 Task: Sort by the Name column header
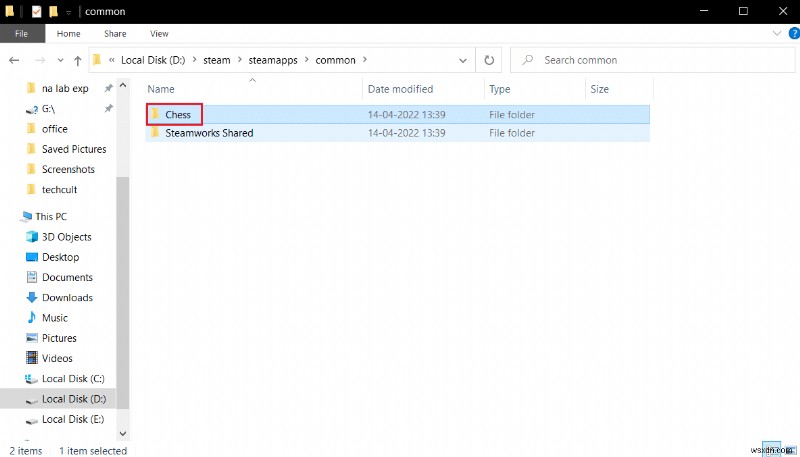161,89
